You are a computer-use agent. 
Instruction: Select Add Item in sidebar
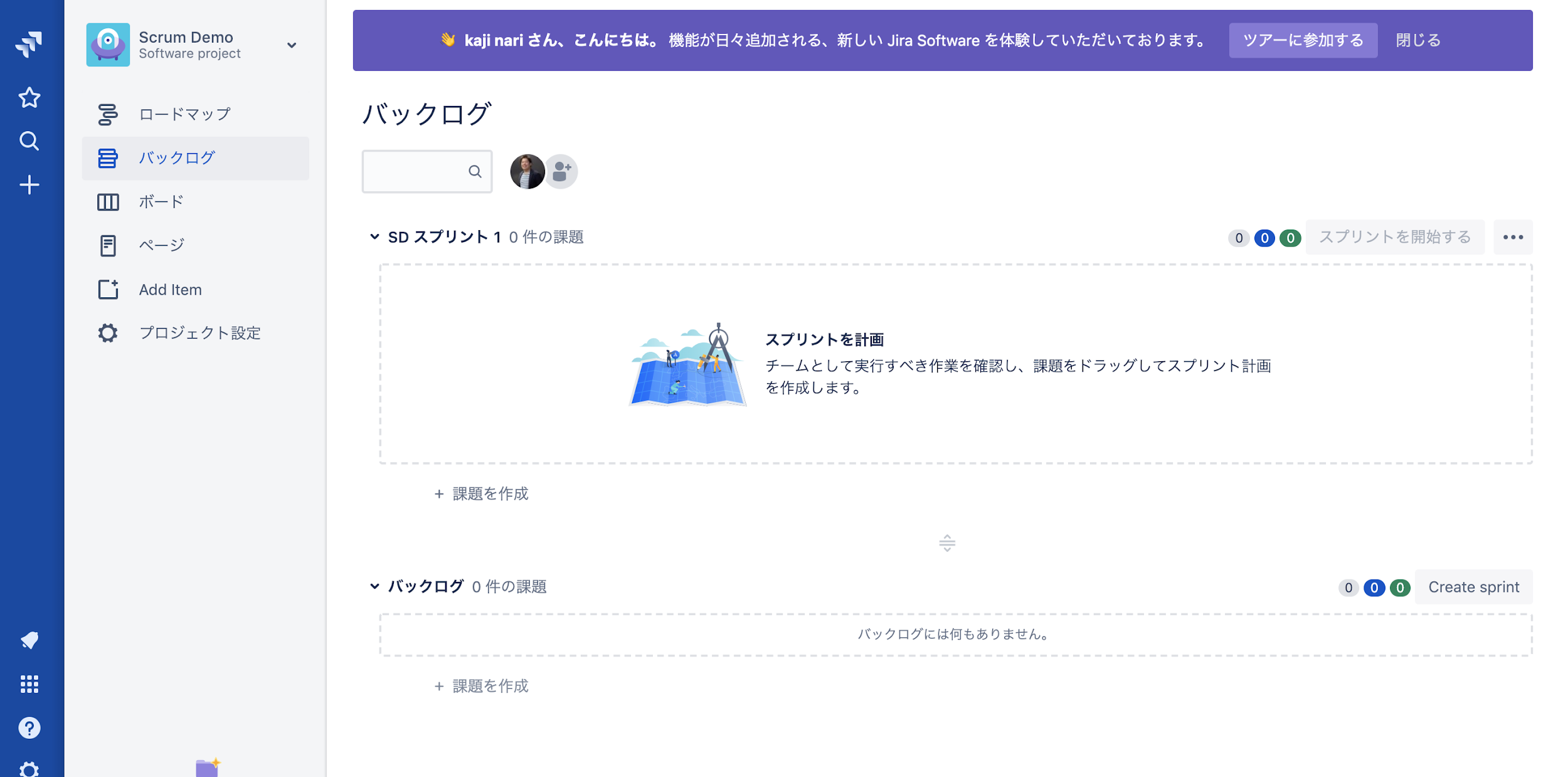coord(195,289)
